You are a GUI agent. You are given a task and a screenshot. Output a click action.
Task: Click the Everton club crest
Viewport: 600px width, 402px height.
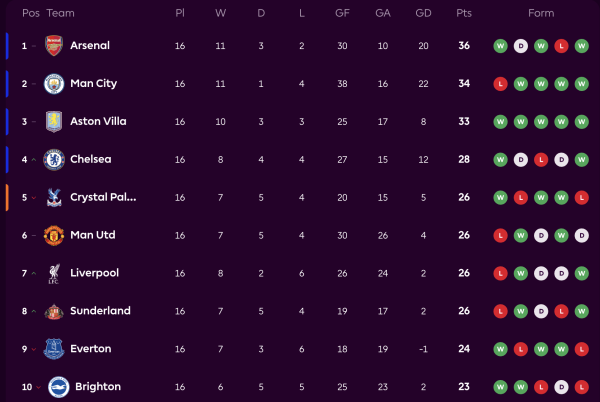(x=54, y=349)
